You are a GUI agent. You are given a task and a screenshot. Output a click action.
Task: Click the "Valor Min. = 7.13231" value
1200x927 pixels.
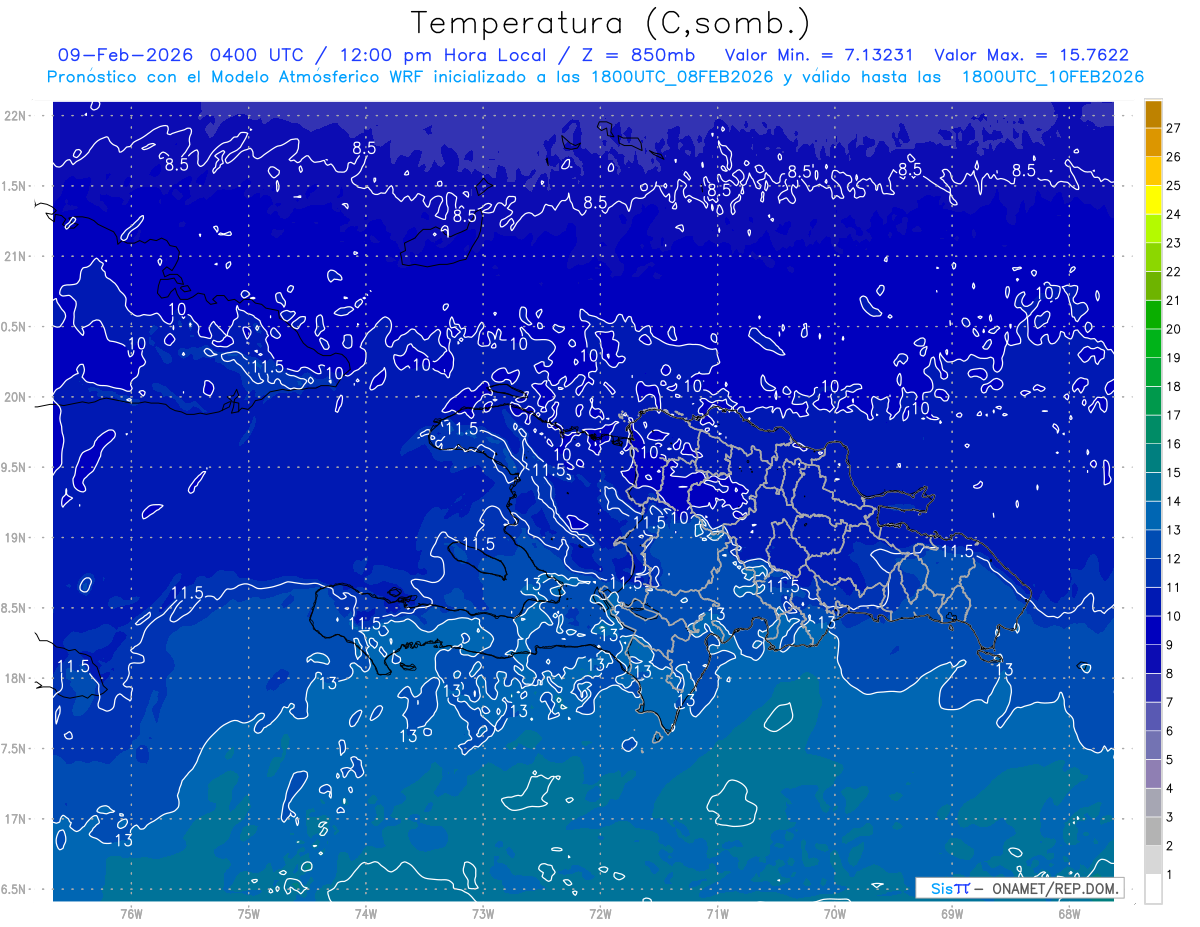[819, 55]
